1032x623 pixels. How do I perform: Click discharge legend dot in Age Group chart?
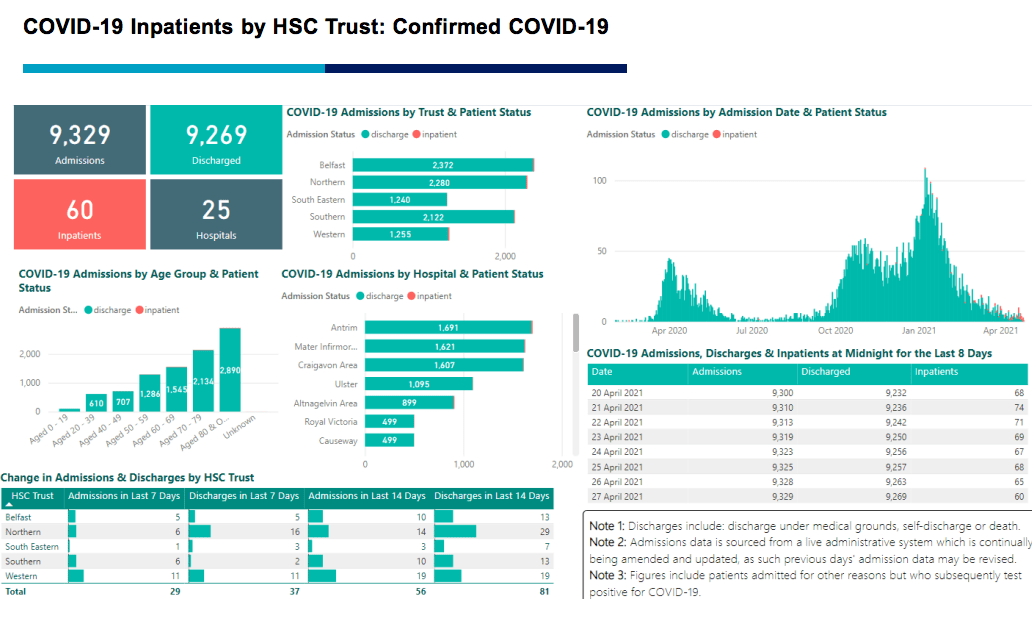pyautogui.click(x=88, y=310)
